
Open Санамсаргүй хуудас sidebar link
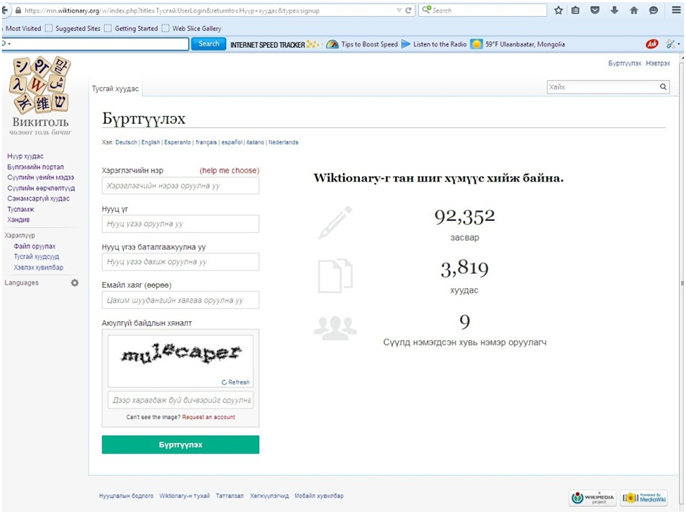(38, 199)
